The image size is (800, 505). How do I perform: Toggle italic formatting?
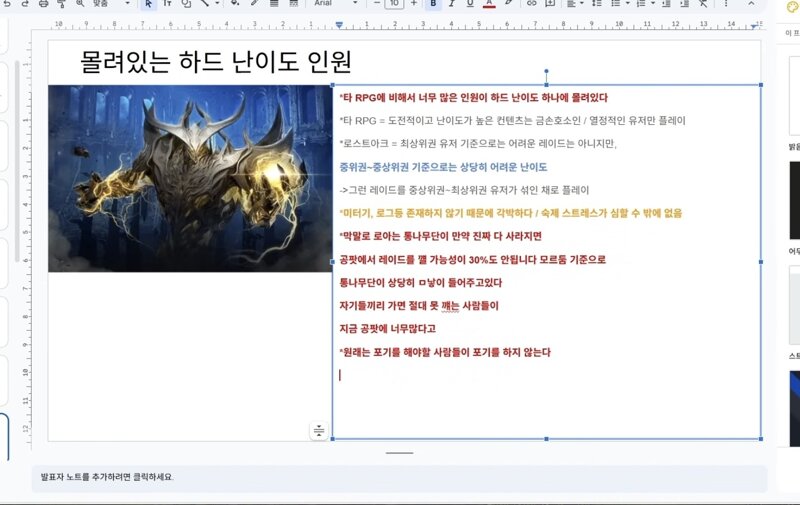tap(452, 4)
